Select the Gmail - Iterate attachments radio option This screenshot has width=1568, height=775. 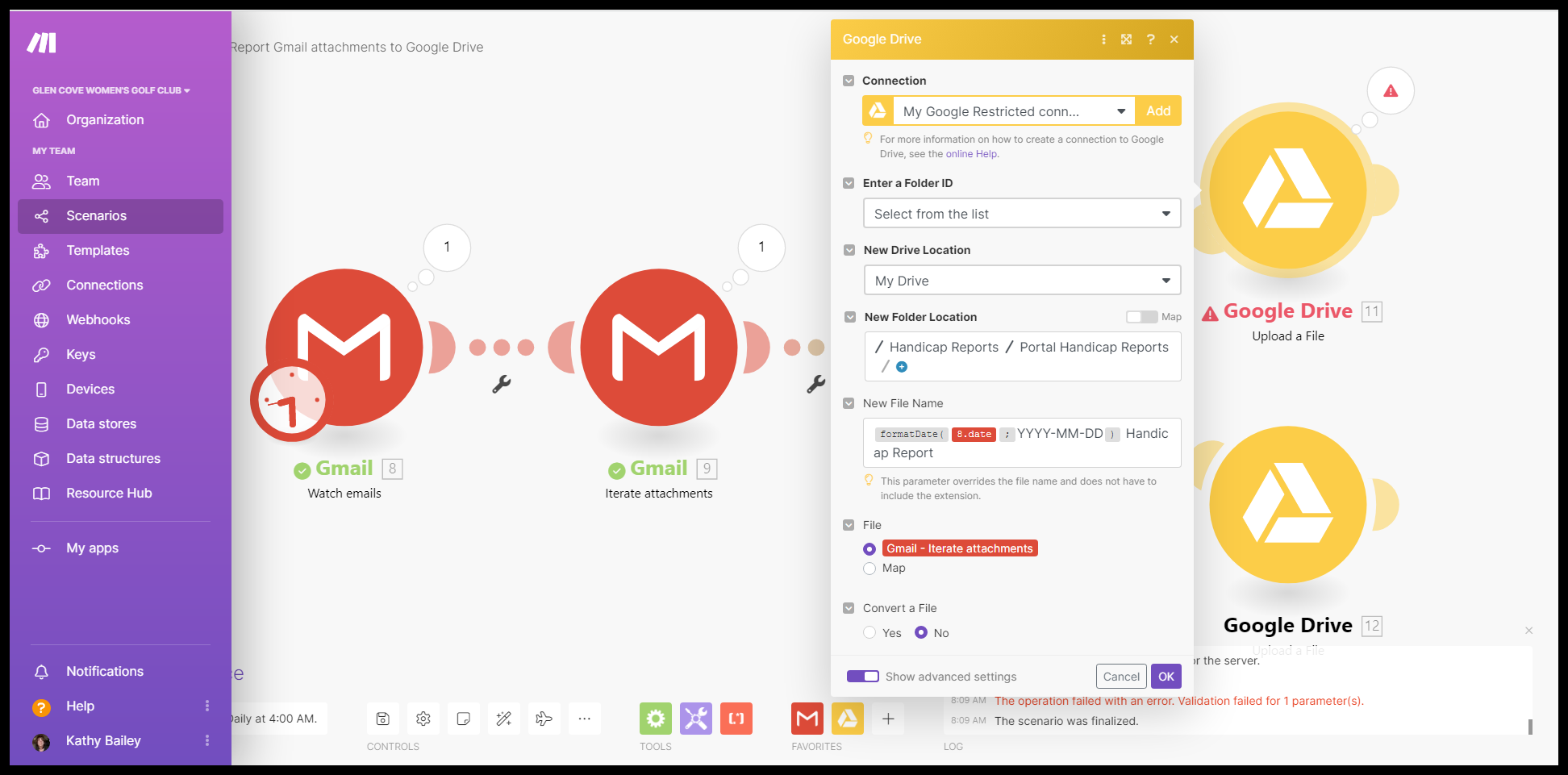[869, 549]
